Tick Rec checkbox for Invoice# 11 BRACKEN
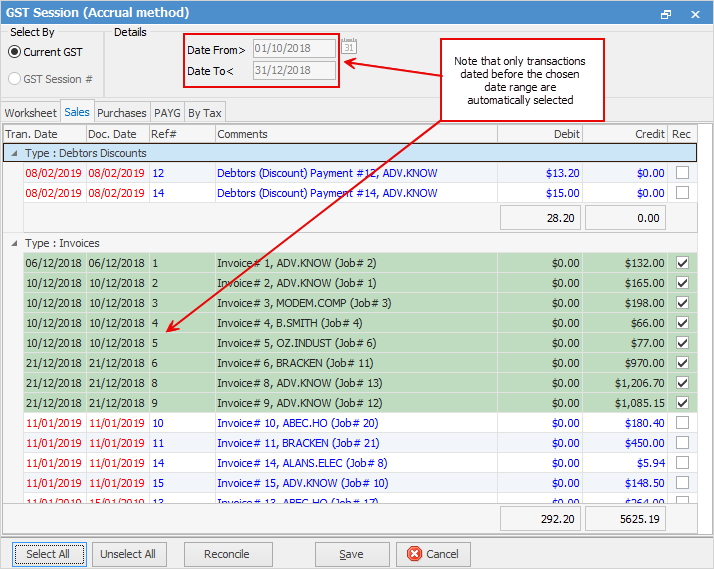714x569 pixels. click(x=682, y=442)
